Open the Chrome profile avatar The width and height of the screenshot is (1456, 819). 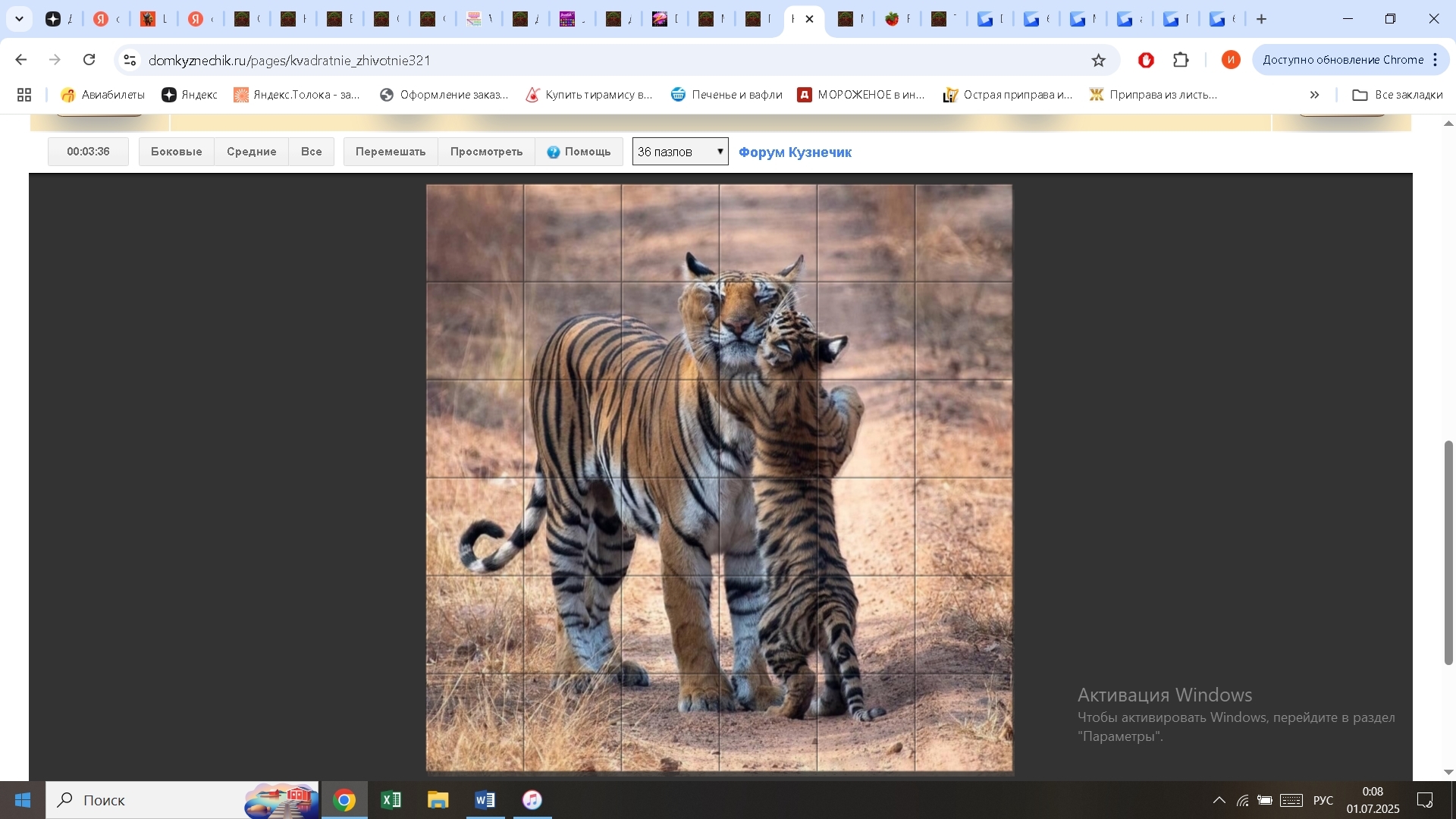(1231, 60)
